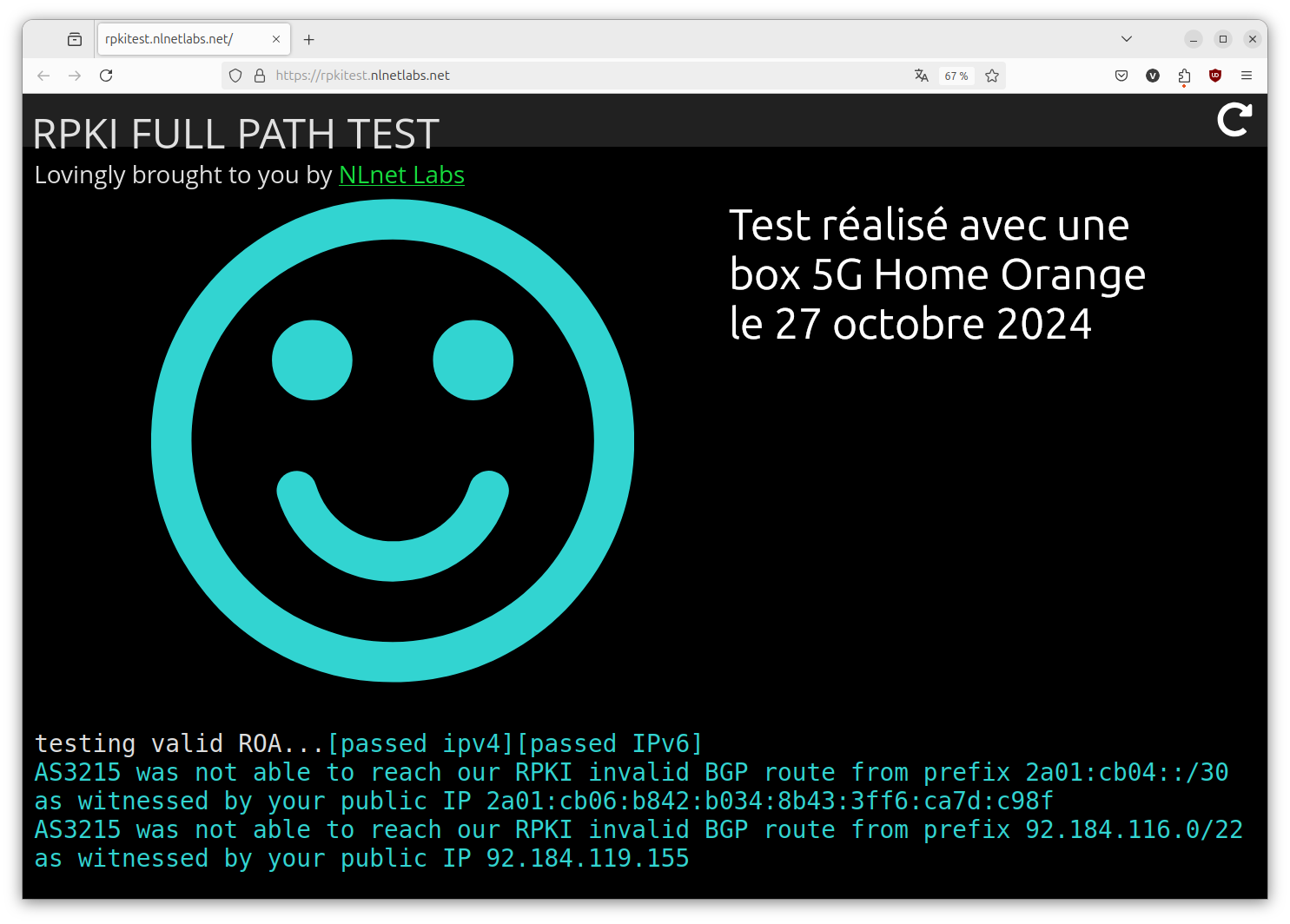Open the uBlock Origin shield icon
Screen dimensions: 1290x924
pos(1215,76)
